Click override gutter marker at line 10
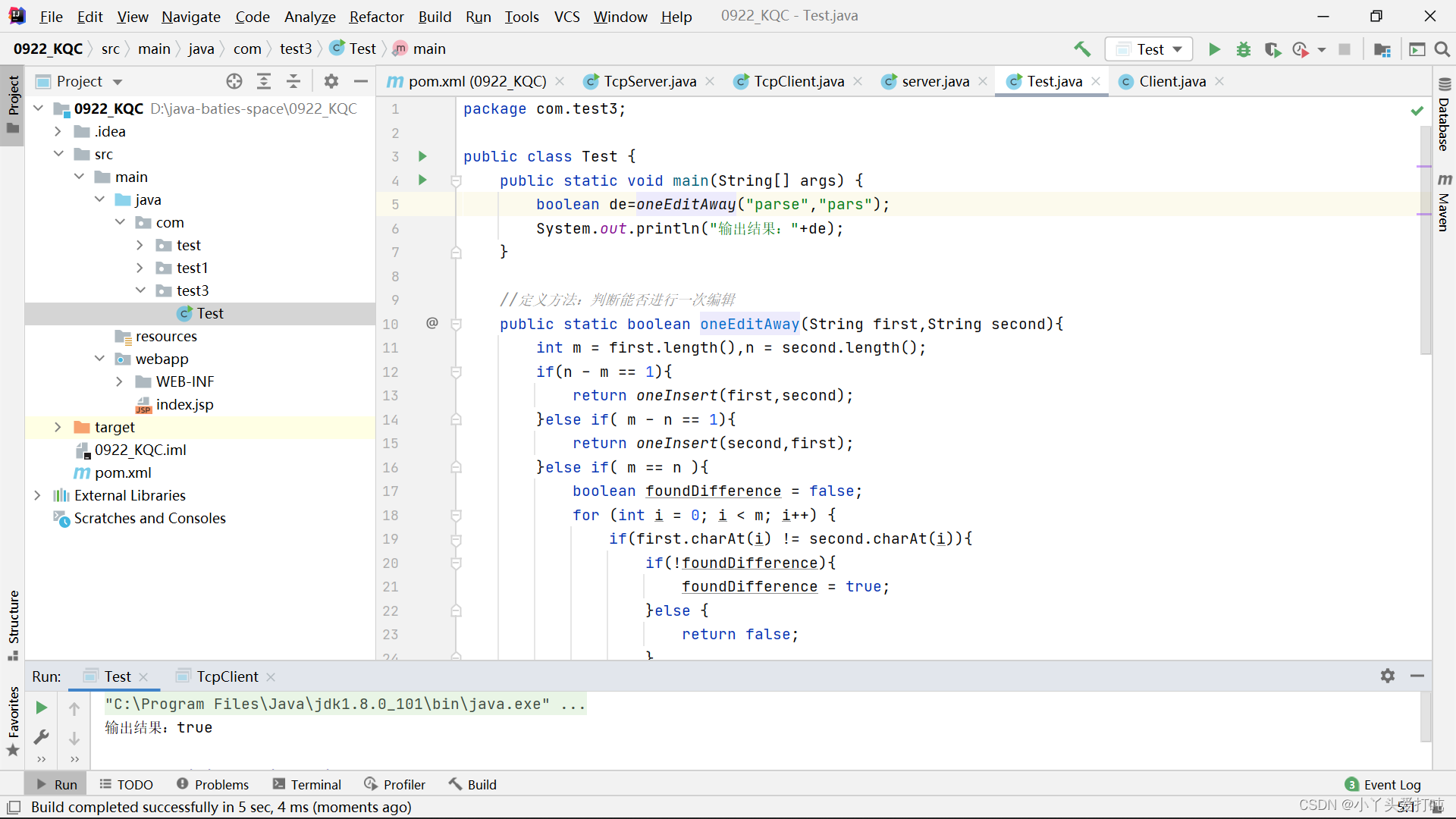Image resolution: width=1456 pixels, height=819 pixels. pos(432,323)
